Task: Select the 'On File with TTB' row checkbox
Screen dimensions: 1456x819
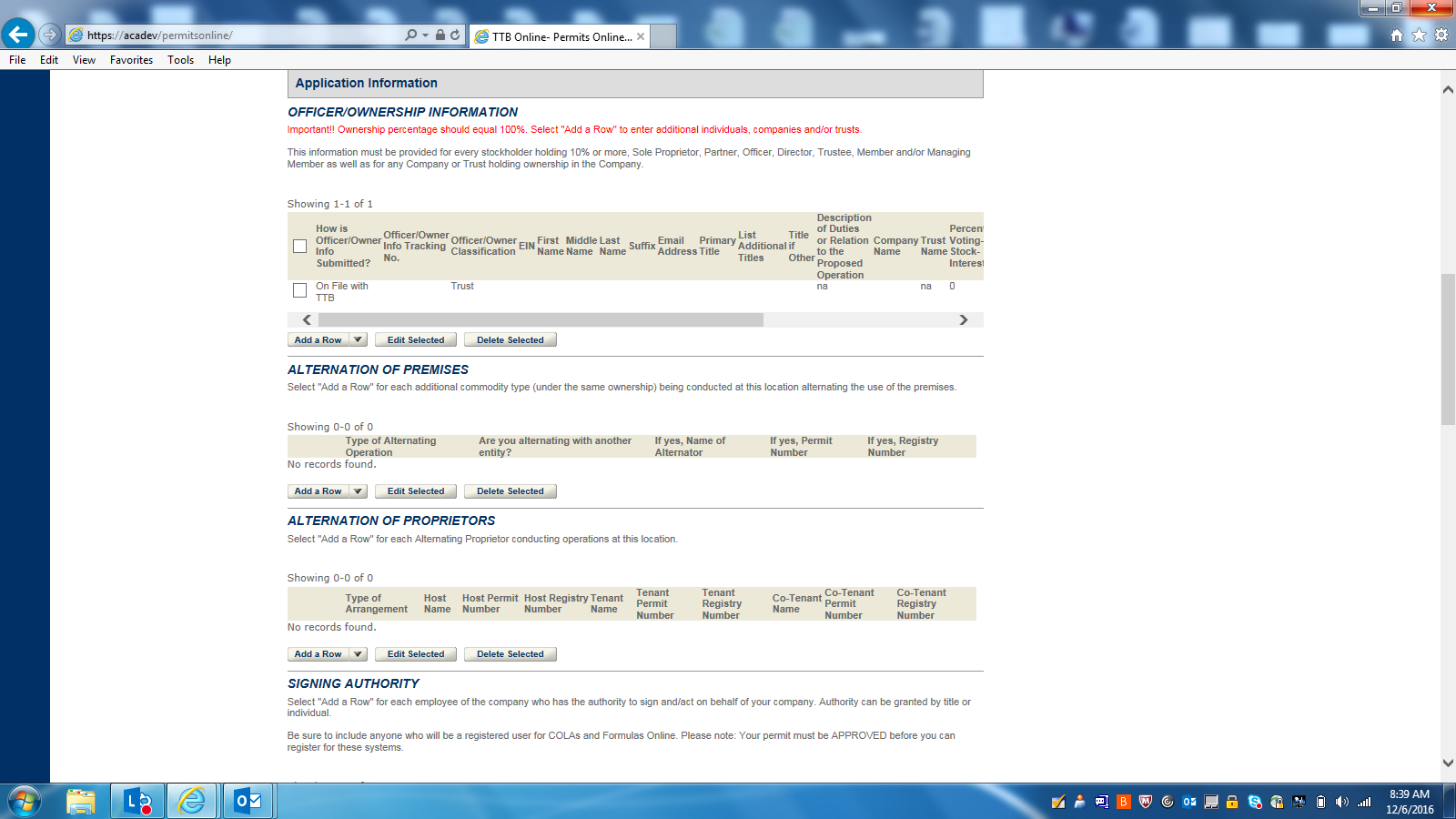Action: click(x=299, y=290)
